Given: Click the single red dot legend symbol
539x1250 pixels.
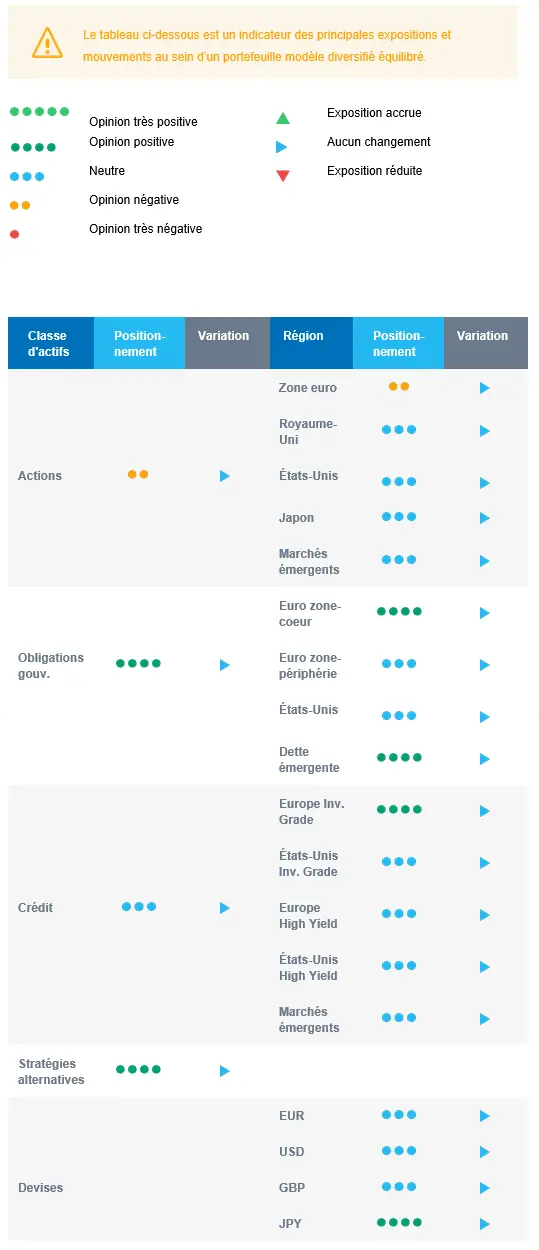Looking at the screenshot, I should [15, 234].
